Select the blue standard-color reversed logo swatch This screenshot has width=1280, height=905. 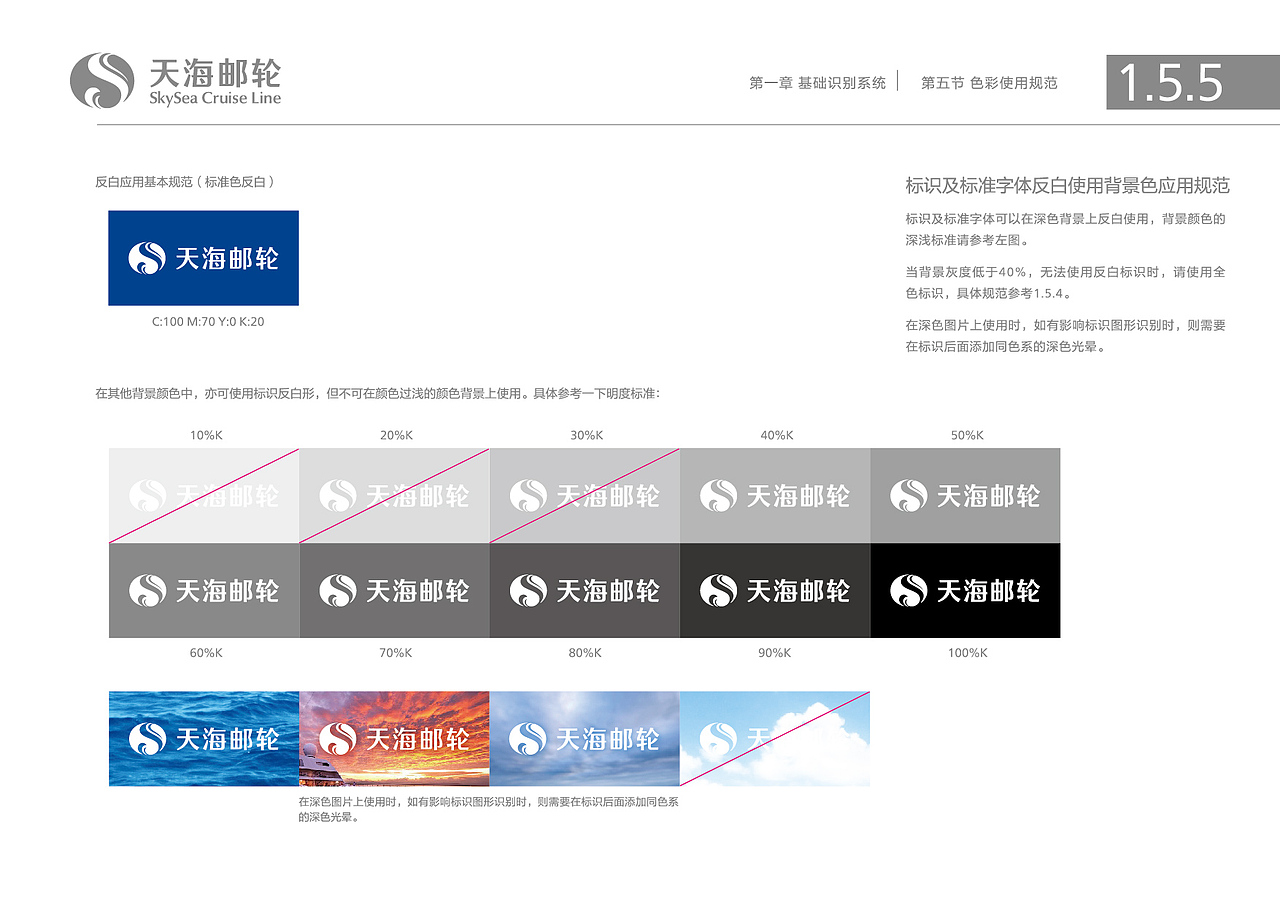point(204,258)
